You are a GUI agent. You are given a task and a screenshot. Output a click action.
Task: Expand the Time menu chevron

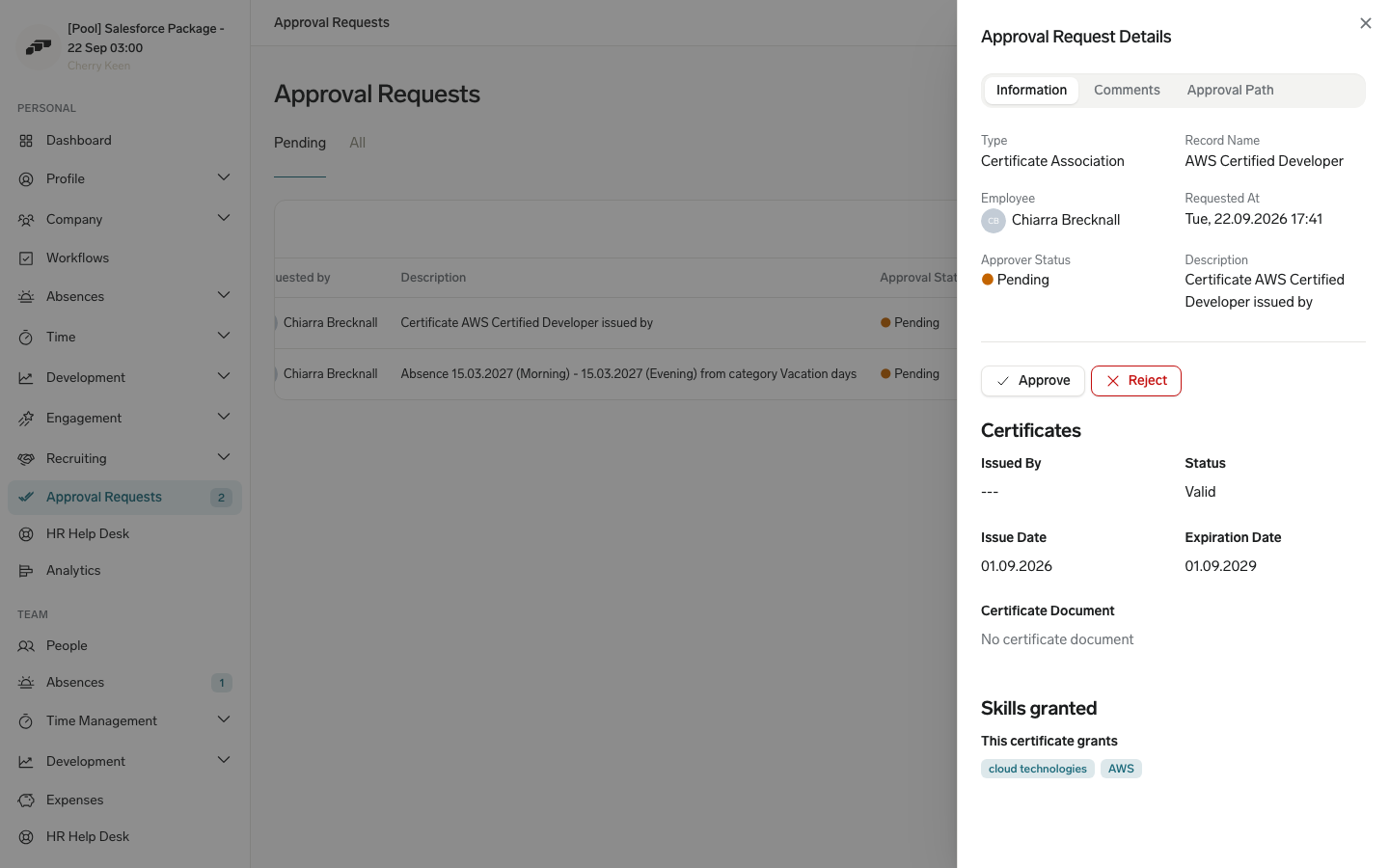click(x=224, y=336)
